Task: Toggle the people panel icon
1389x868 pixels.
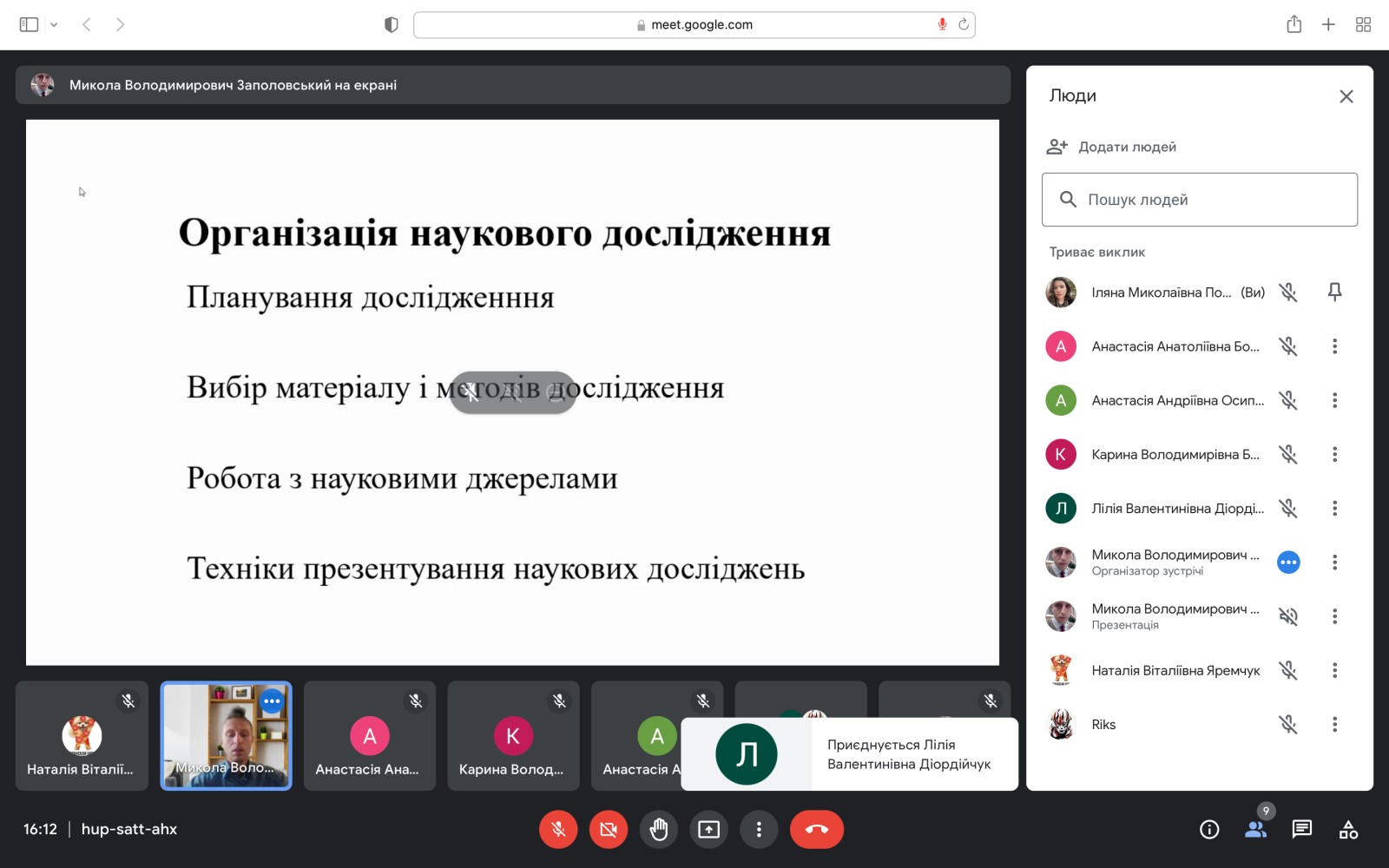Action: pos(1255,830)
